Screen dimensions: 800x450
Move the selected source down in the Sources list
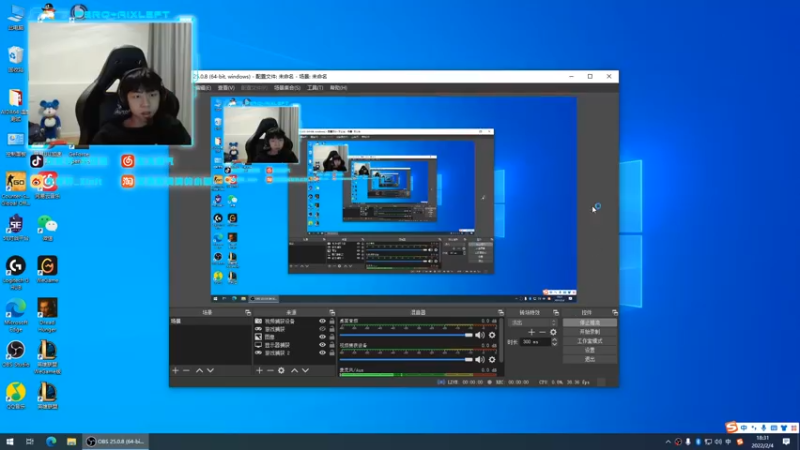pos(305,370)
